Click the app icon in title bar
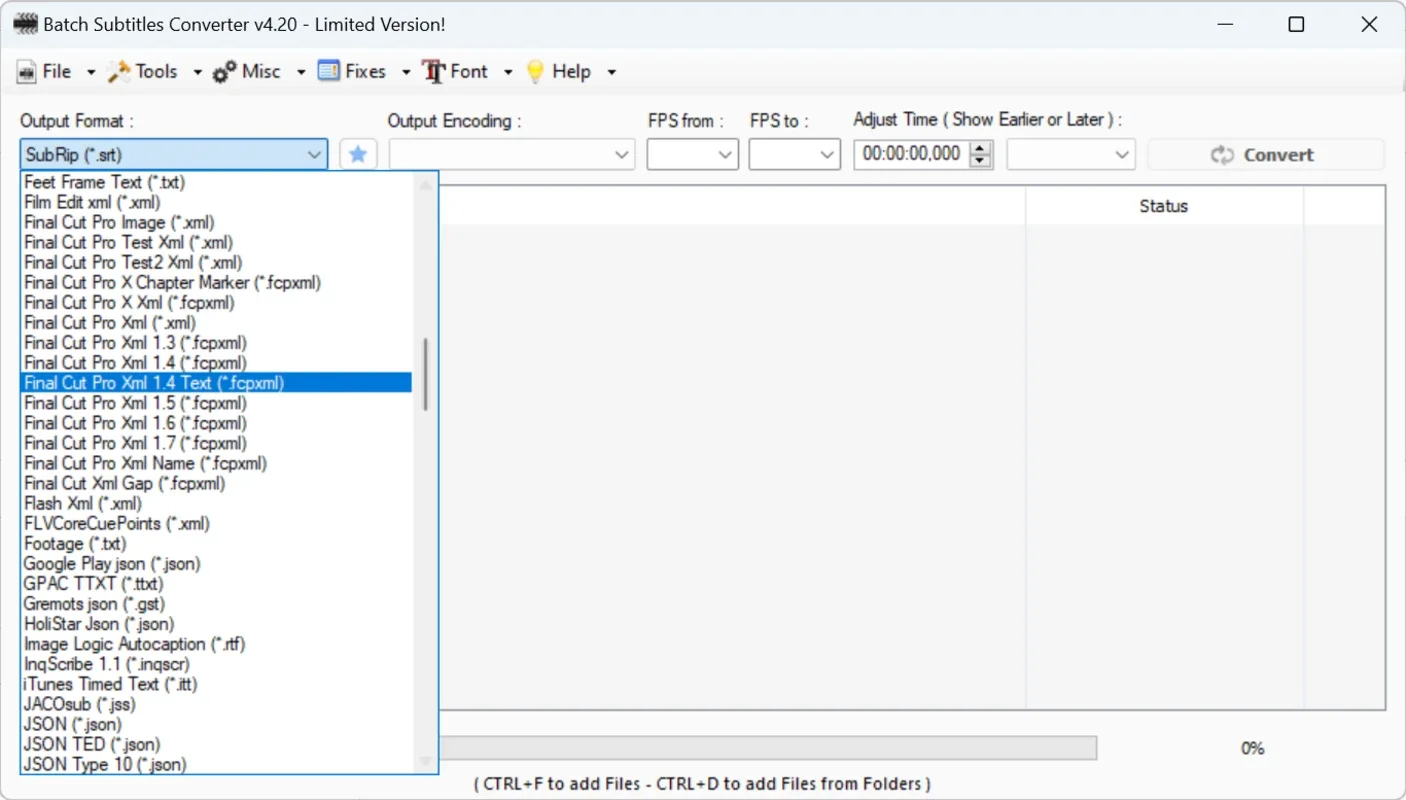Image resolution: width=1406 pixels, height=800 pixels. tap(25, 24)
